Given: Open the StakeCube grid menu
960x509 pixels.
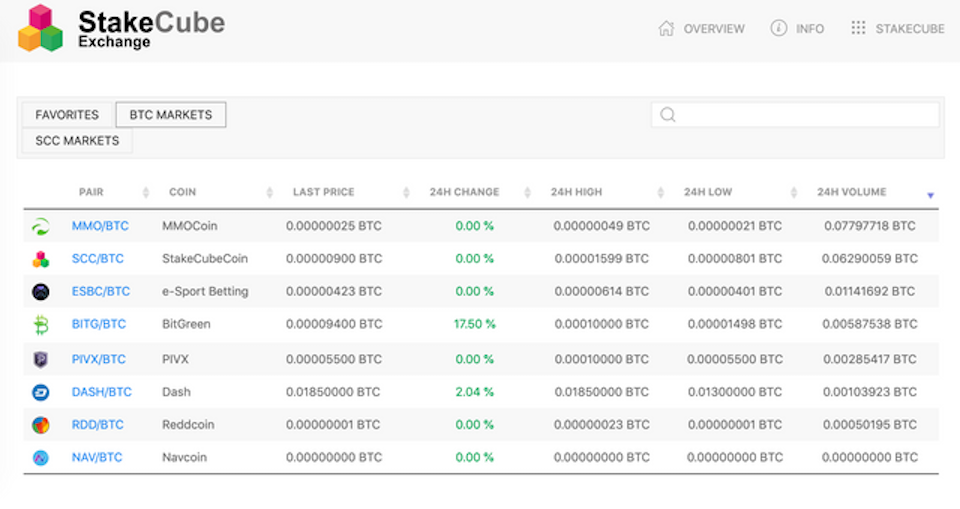Looking at the screenshot, I should [858, 28].
